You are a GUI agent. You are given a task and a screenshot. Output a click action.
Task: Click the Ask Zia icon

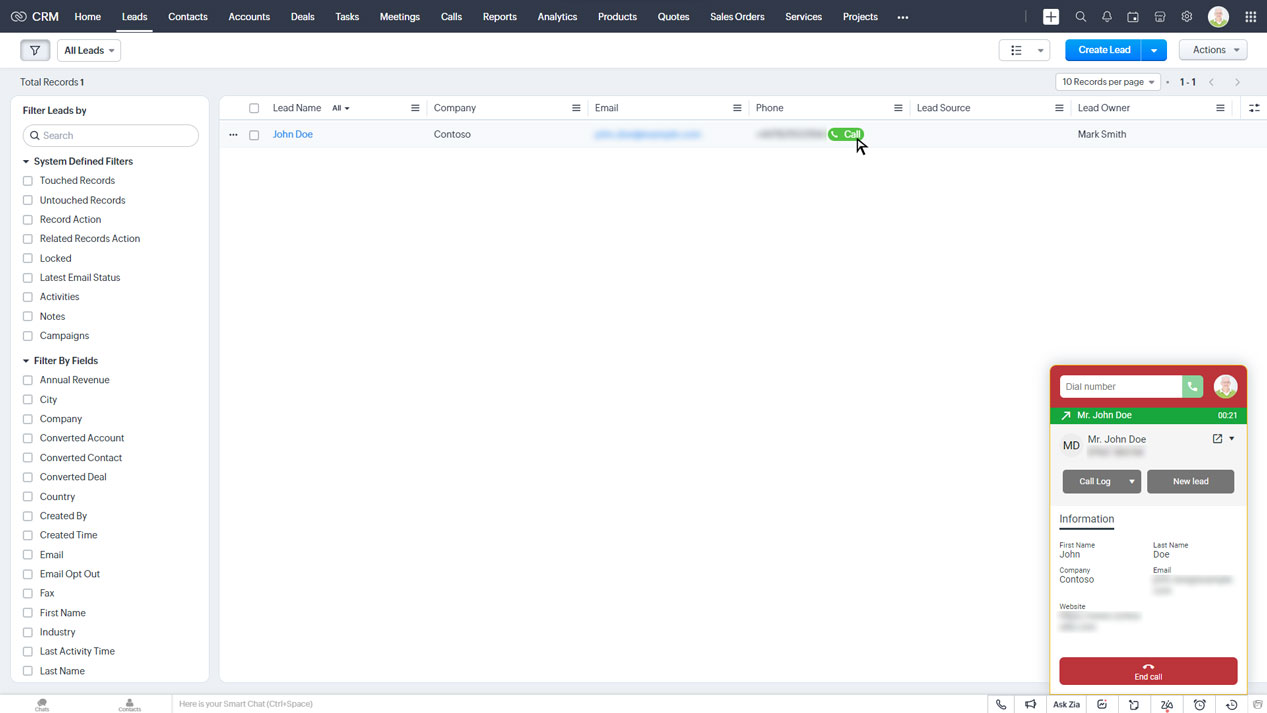point(1066,705)
